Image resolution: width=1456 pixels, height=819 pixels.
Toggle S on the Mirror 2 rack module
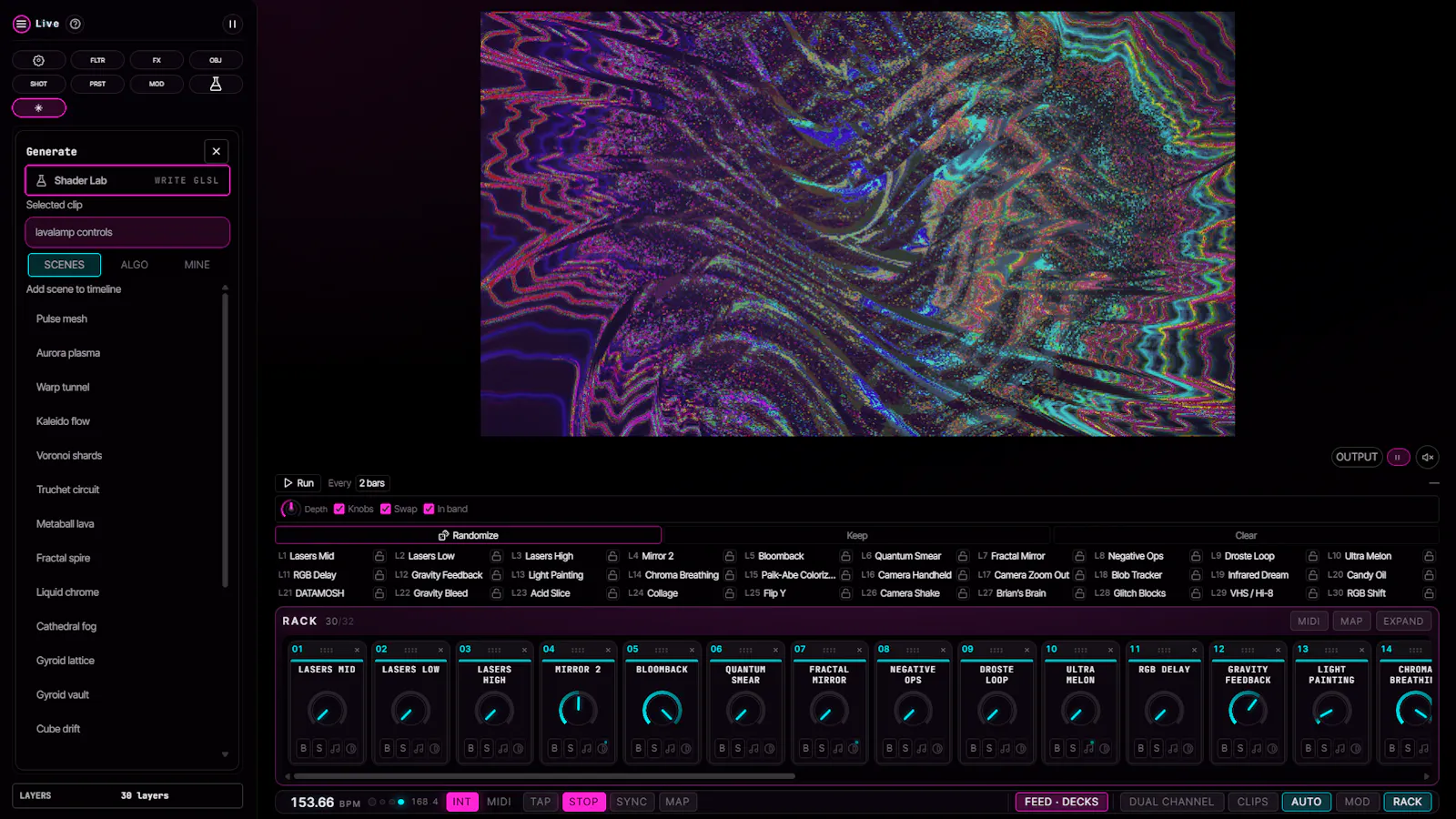571,748
